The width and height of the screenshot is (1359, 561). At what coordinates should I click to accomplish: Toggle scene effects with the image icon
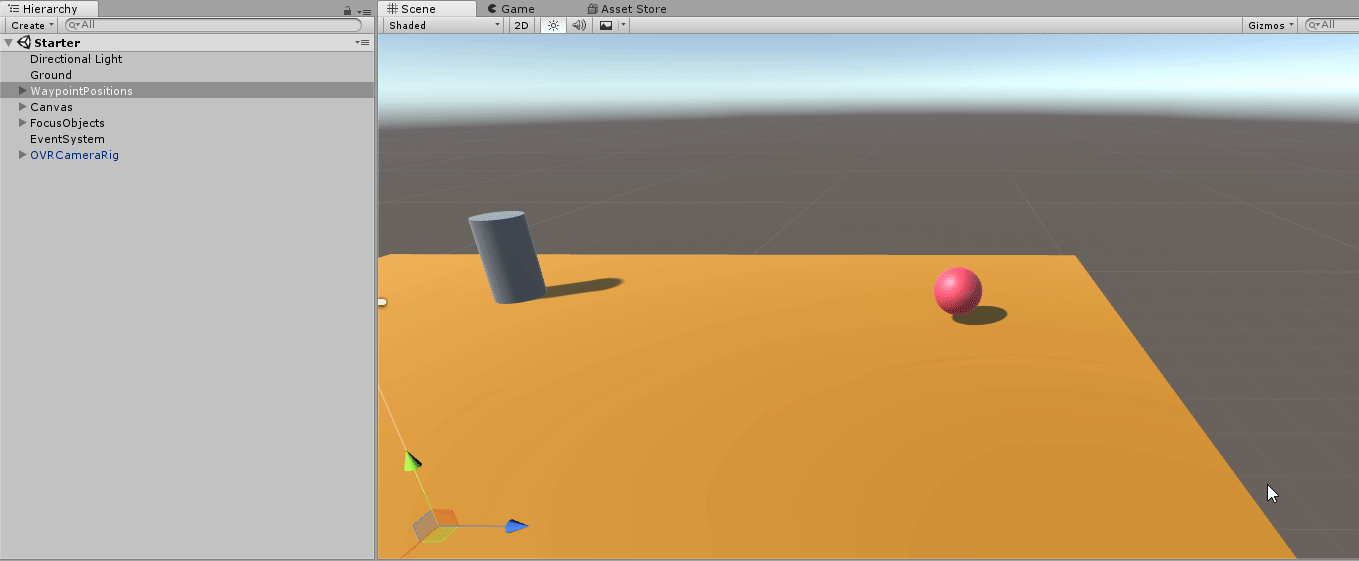(606, 25)
